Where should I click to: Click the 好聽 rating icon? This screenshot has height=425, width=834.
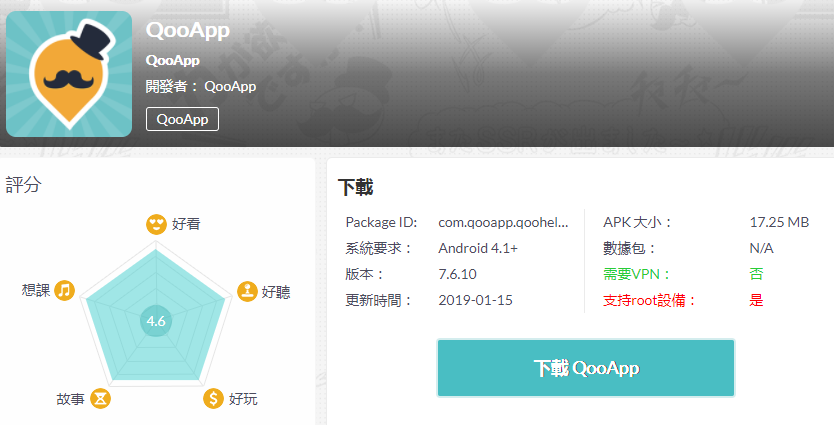coord(247,291)
